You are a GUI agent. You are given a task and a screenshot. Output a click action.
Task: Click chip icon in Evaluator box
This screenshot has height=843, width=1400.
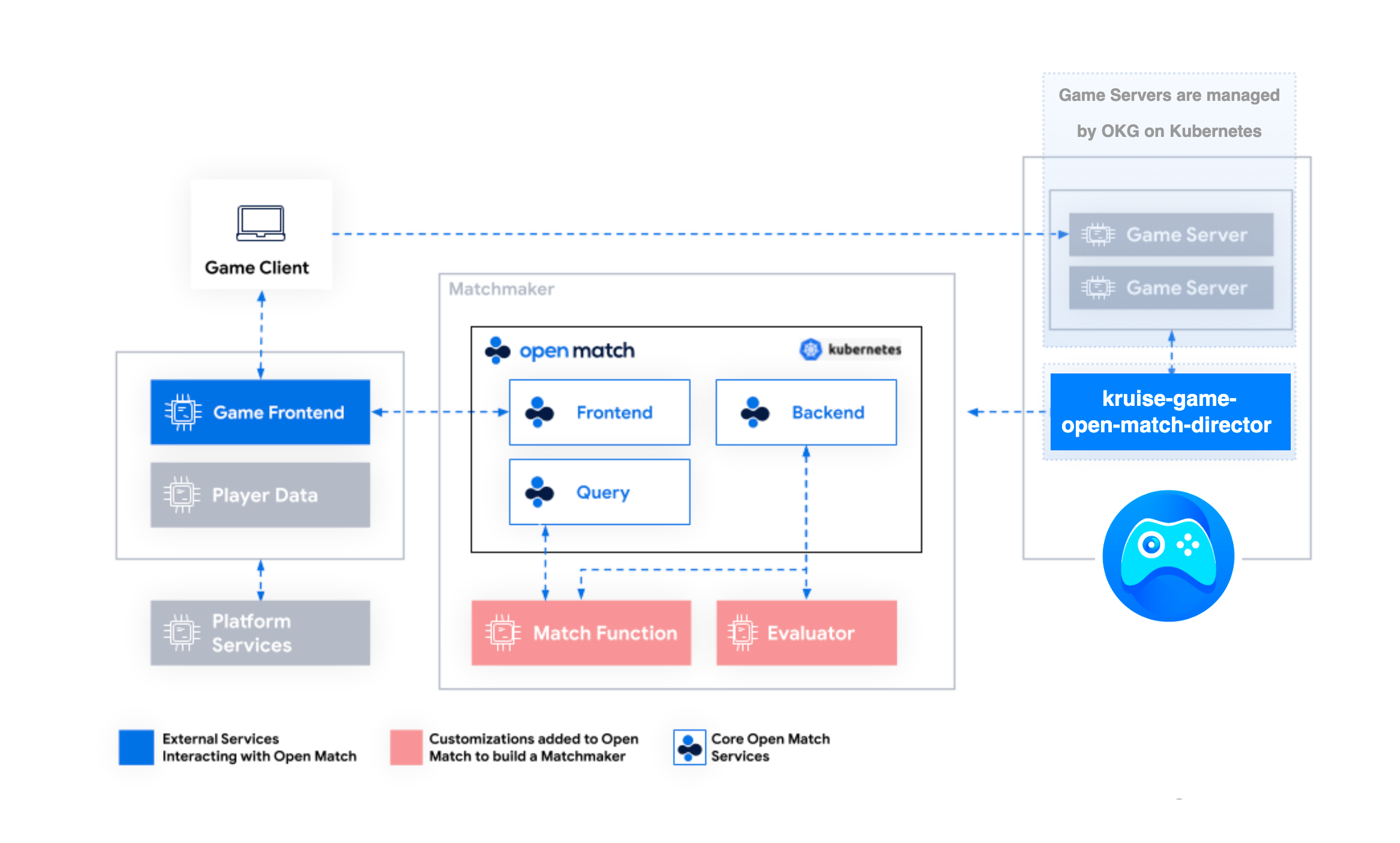tap(742, 633)
